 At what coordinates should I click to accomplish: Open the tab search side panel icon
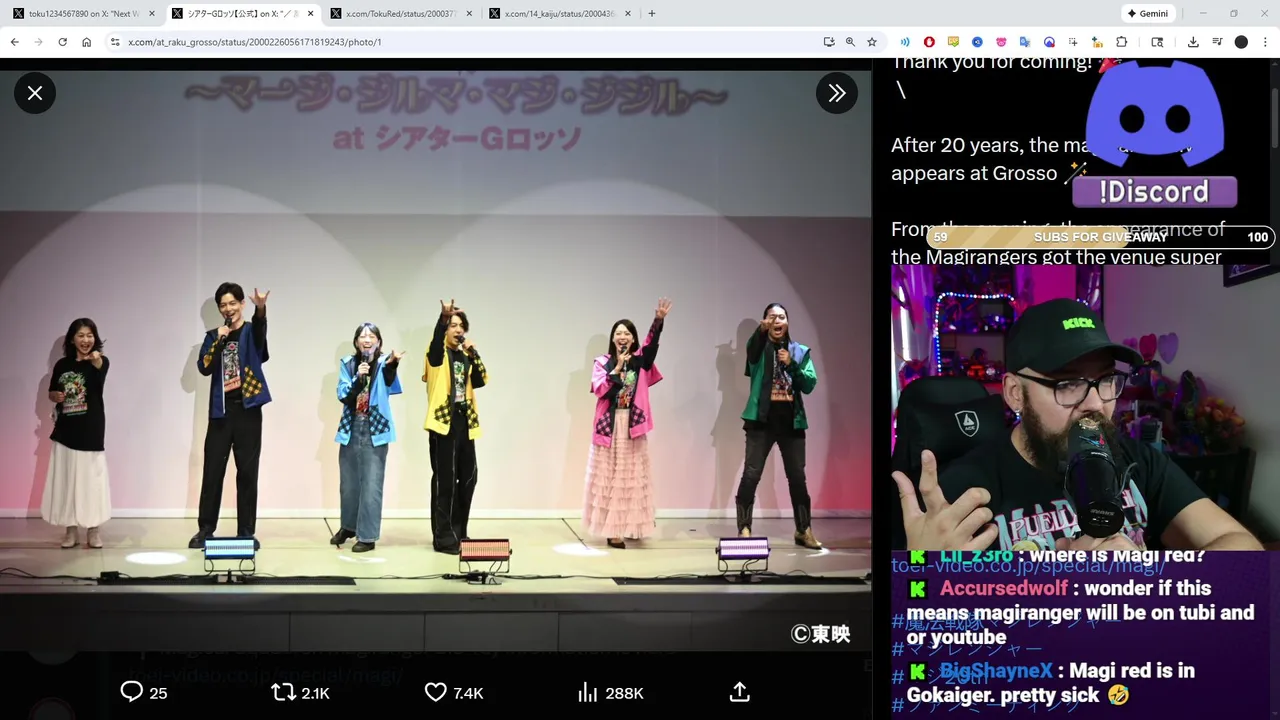[1157, 42]
